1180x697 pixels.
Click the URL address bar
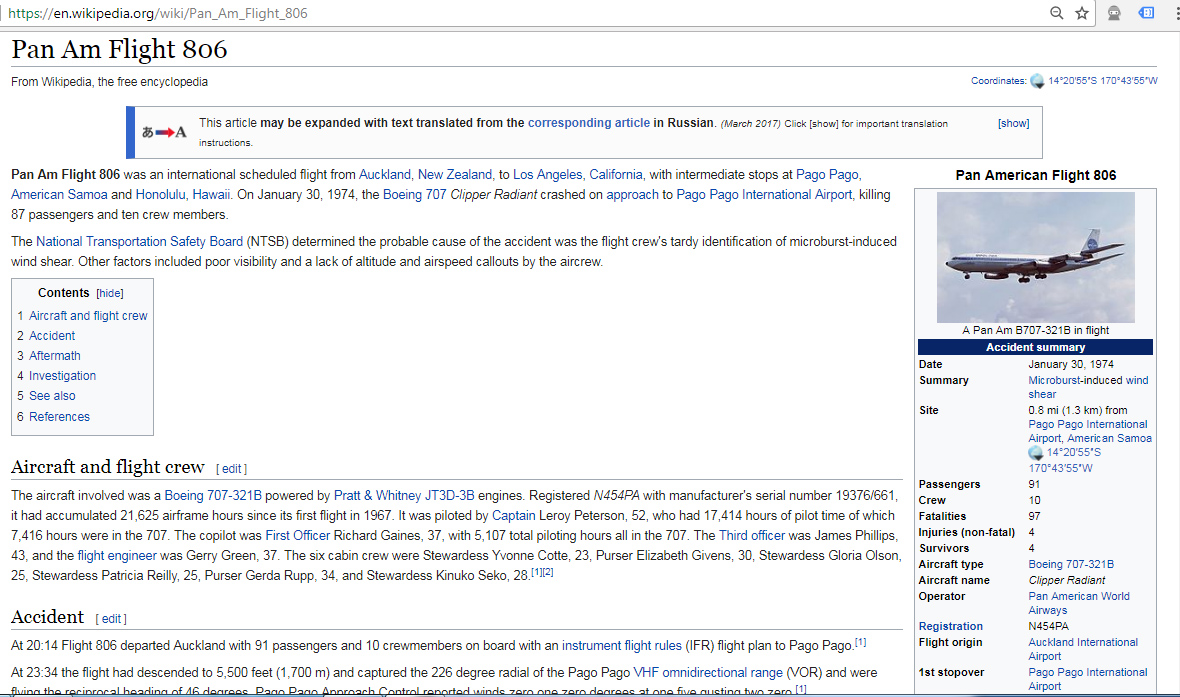500,13
